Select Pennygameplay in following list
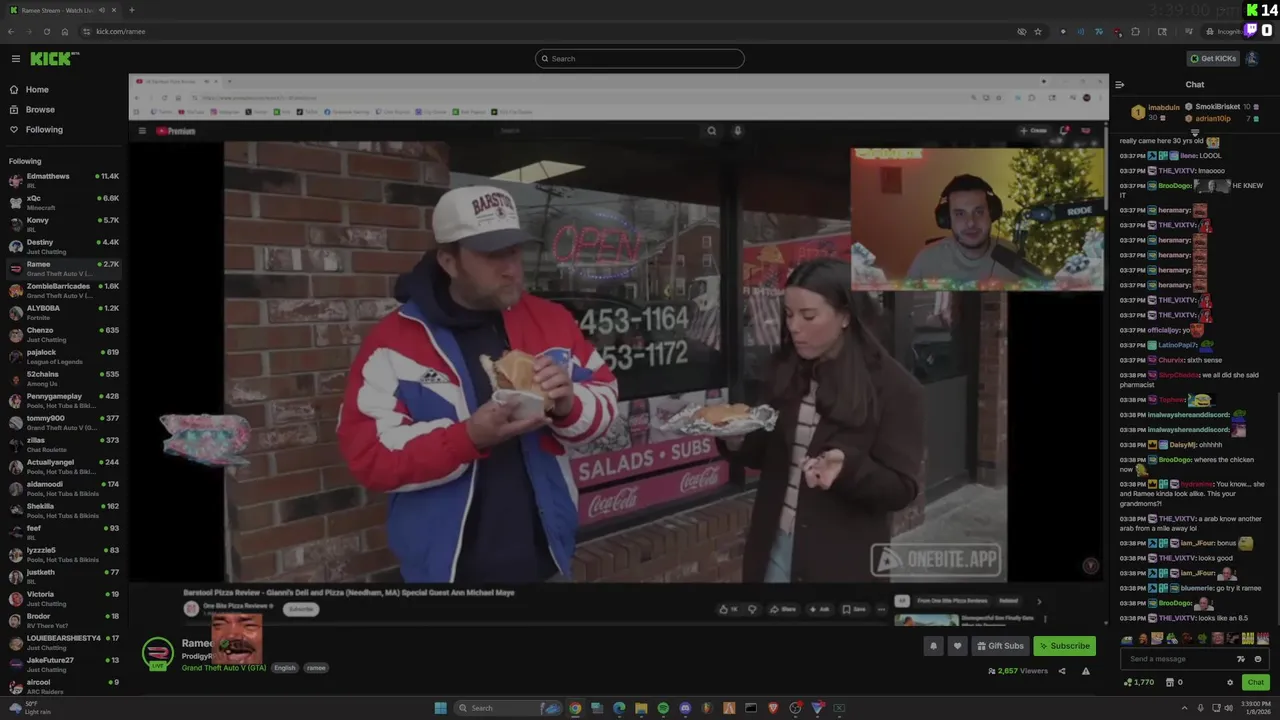1280x720 pixels. point(64,400)
